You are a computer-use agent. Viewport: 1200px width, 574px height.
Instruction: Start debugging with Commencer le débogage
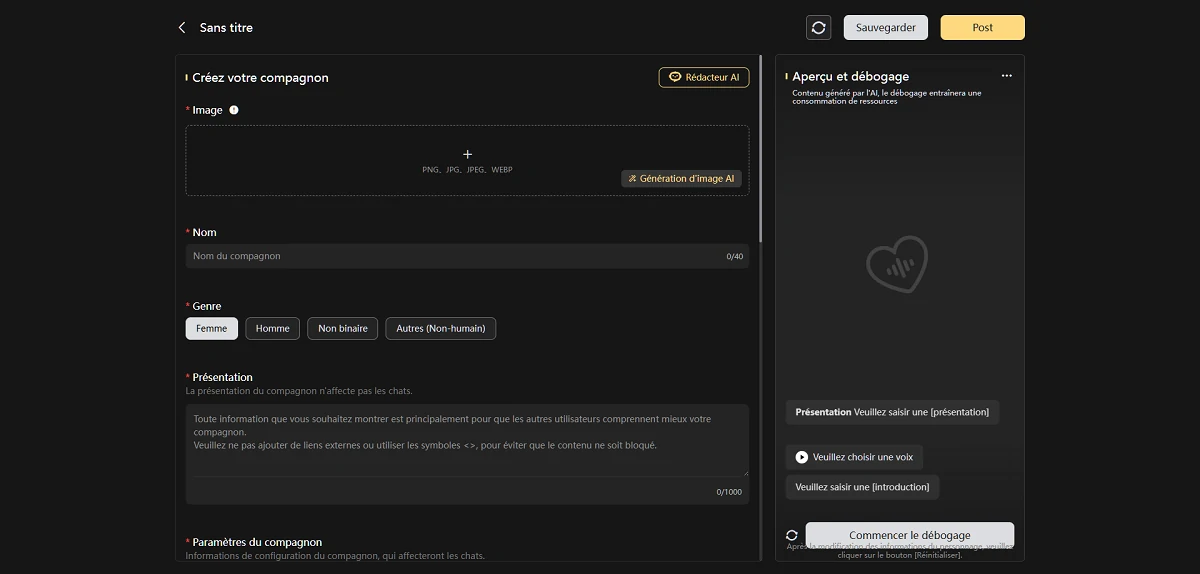click(x=909, y=535)
